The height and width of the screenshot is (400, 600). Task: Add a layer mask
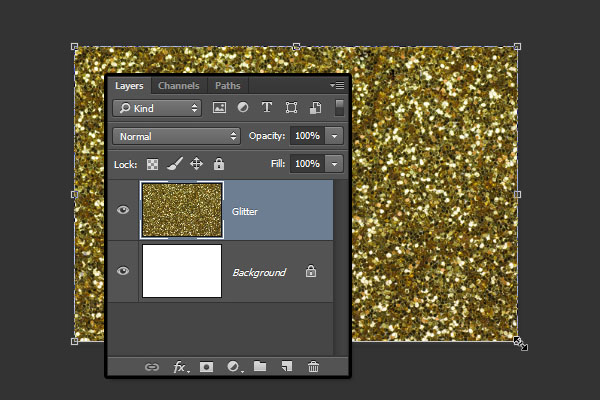[x=206, y=367]
